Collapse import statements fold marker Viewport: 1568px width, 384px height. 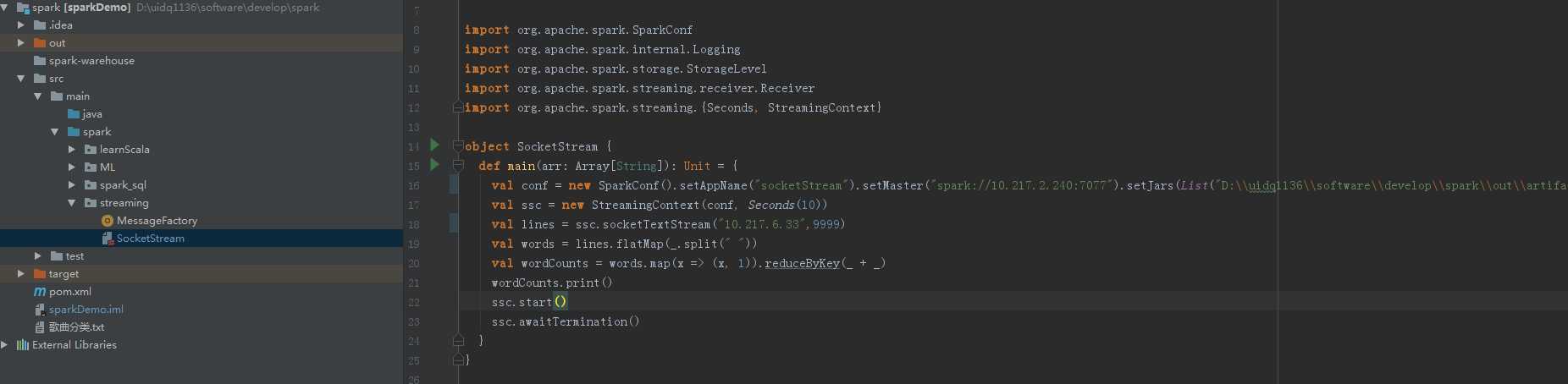point(458,107)
